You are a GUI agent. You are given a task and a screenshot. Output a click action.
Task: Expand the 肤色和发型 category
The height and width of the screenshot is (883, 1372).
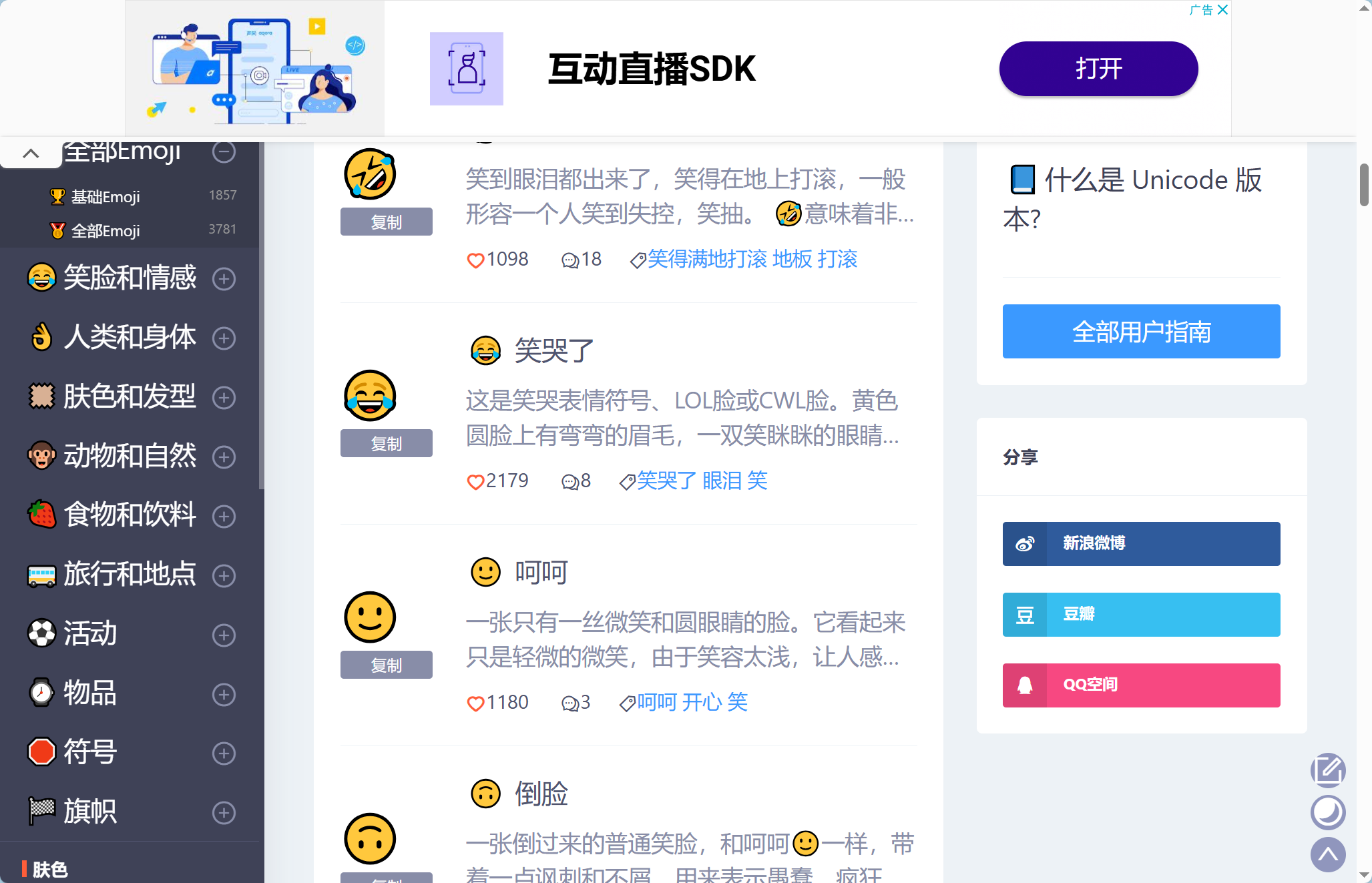click(x=224, y=397)
